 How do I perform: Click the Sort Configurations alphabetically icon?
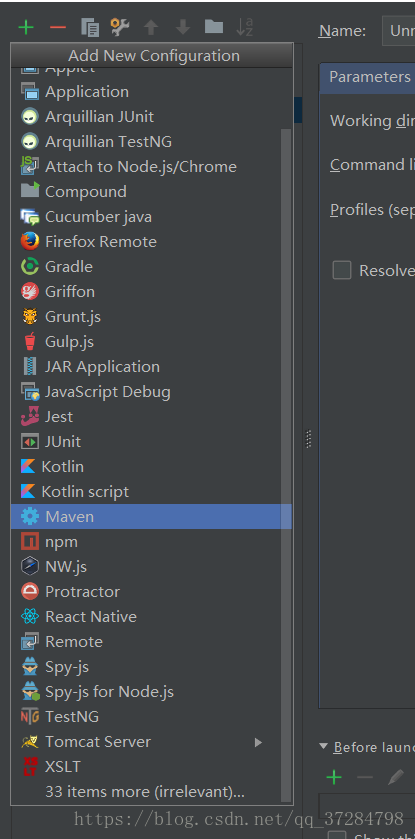(244, 27)
